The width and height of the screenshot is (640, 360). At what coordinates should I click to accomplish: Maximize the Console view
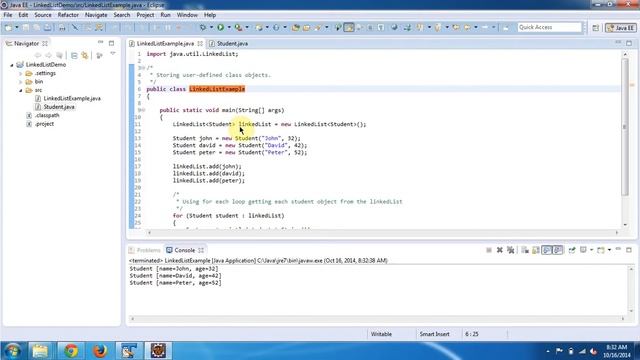click(629, 249)
